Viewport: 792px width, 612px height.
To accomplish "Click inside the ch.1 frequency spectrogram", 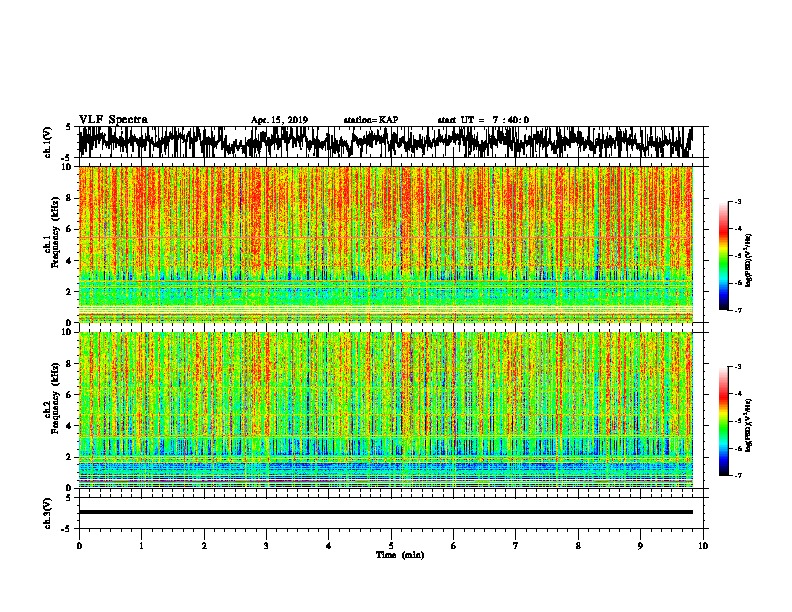I will [x=386, y=244].
